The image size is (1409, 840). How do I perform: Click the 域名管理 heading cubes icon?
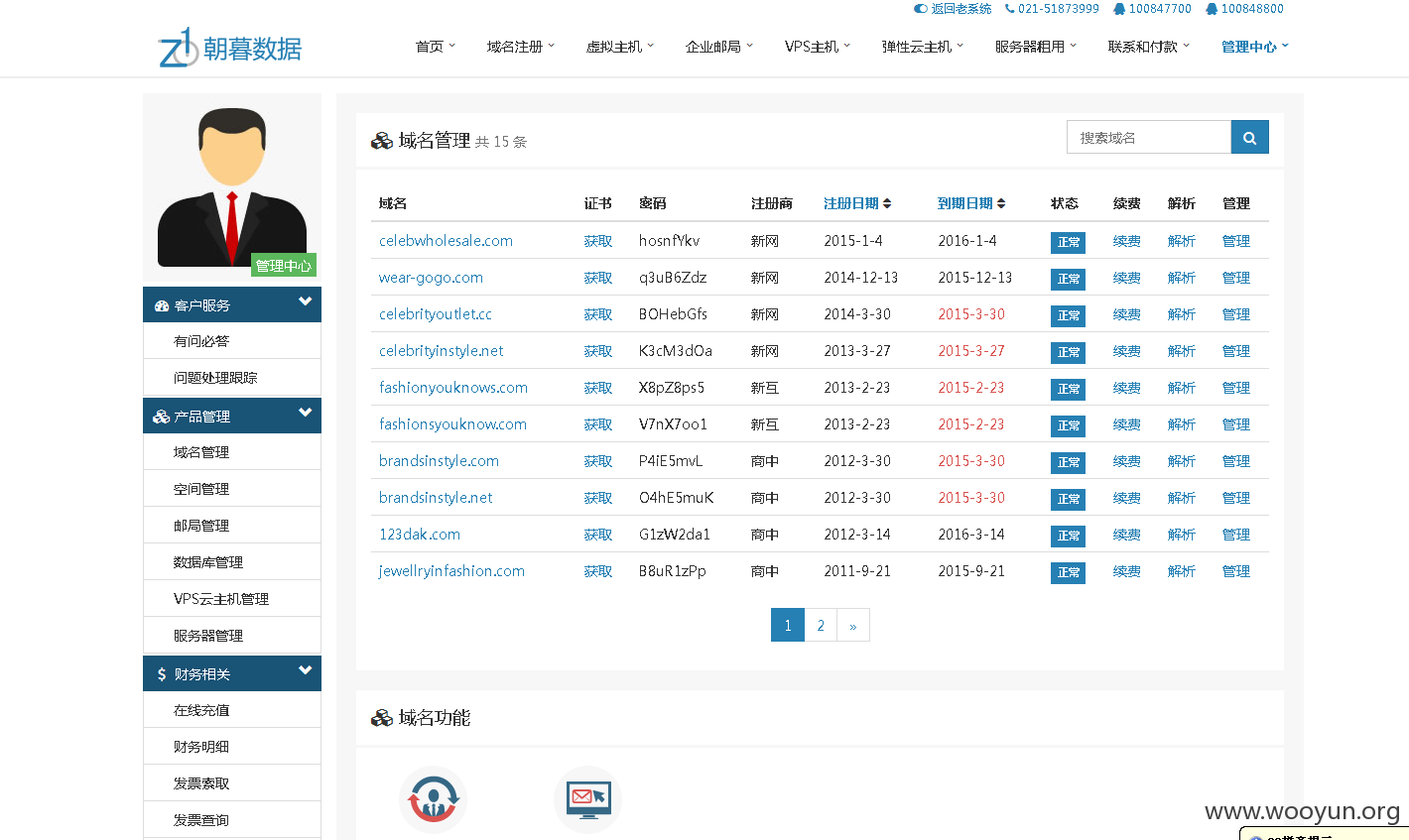click(382, 141)
